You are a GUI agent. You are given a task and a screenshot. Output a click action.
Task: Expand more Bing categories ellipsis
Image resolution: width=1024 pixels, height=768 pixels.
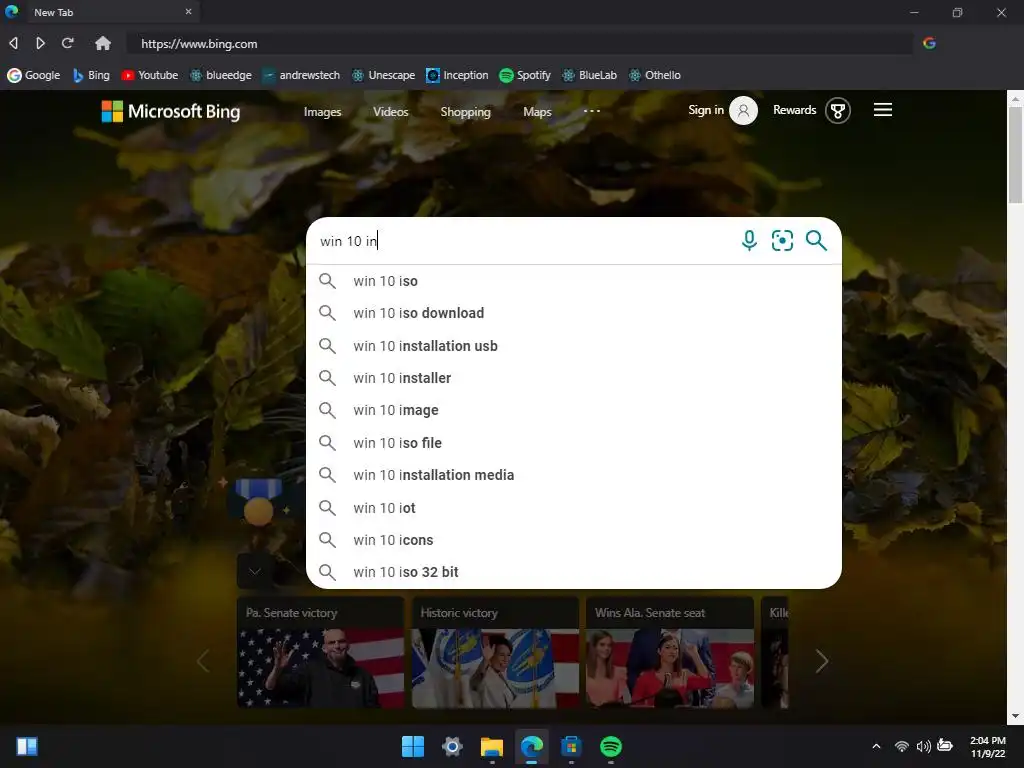592,111
